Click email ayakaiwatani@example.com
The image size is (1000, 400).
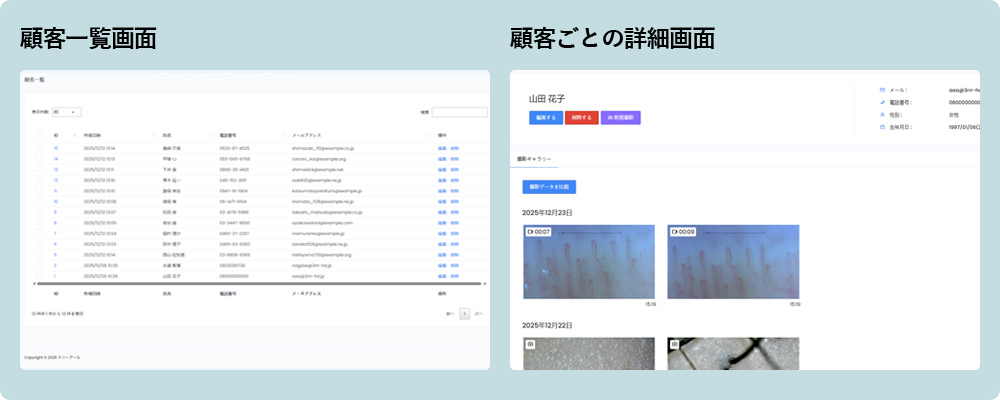pos(322,223)
